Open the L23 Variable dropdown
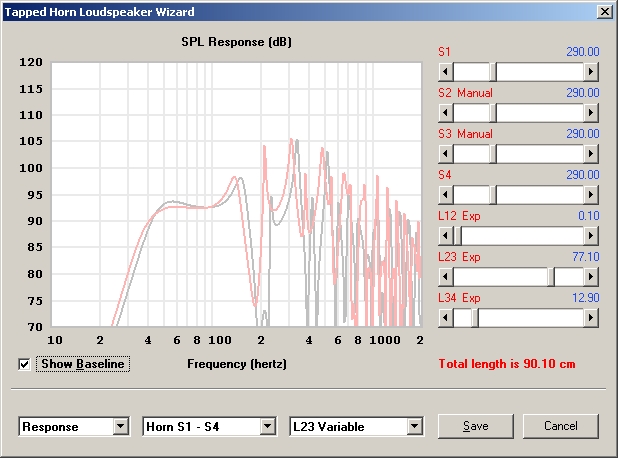This screenshot has width=618, height=458. coord(415,426)
